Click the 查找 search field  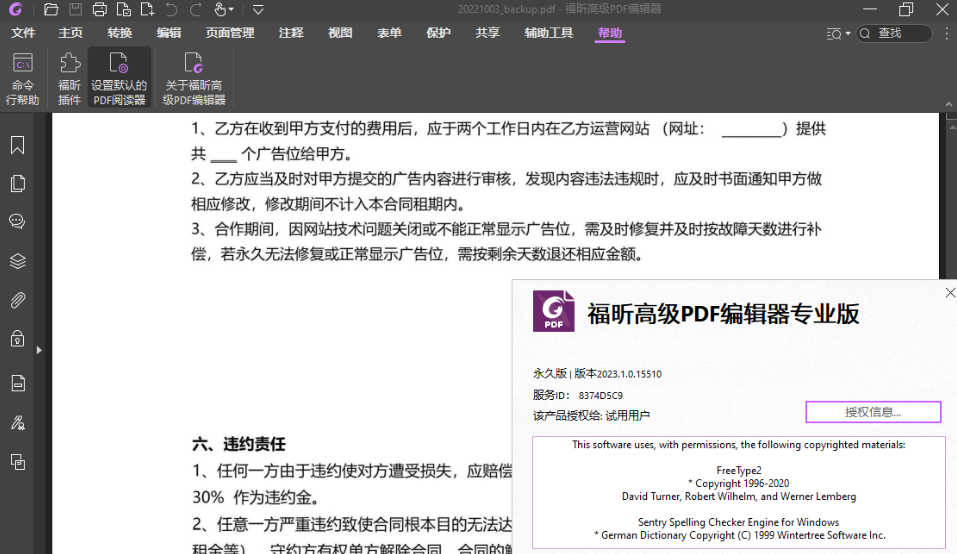(894, 34)
